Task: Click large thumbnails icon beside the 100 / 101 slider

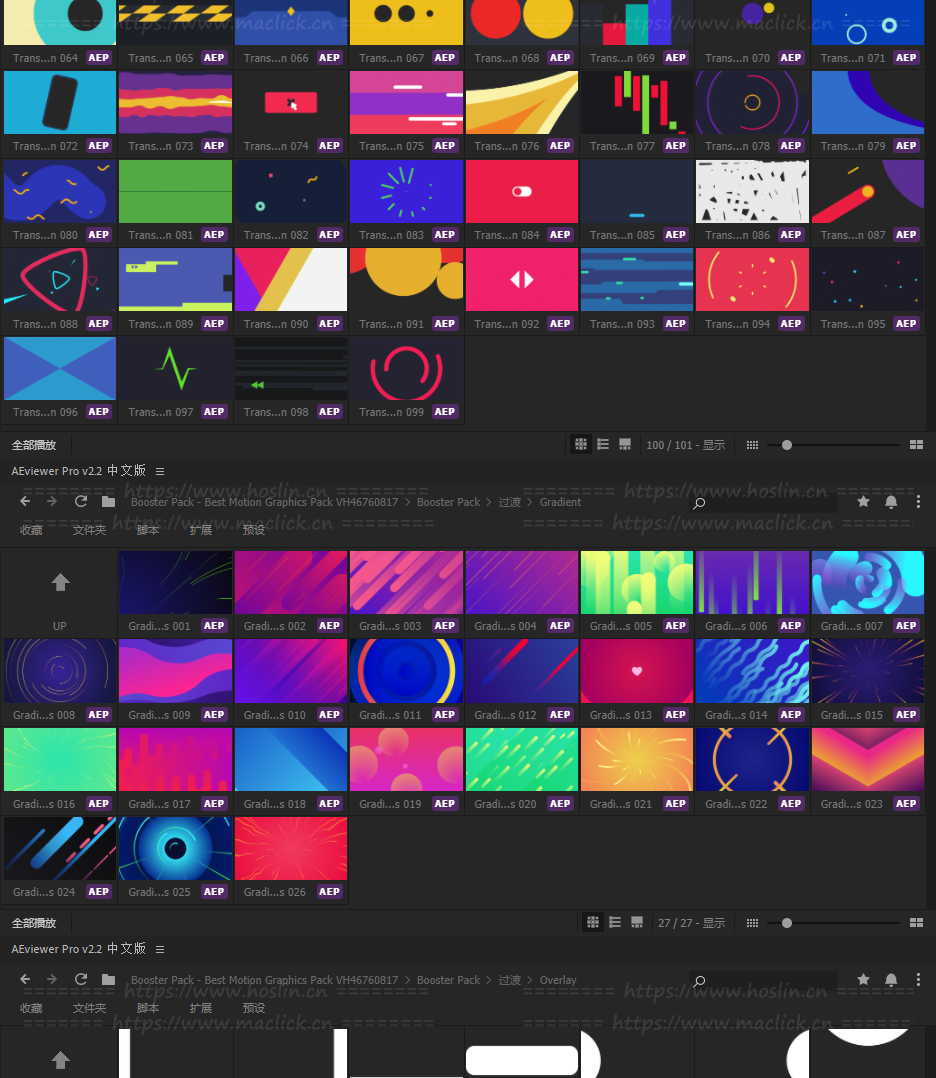Action: [x=916, y=445]
